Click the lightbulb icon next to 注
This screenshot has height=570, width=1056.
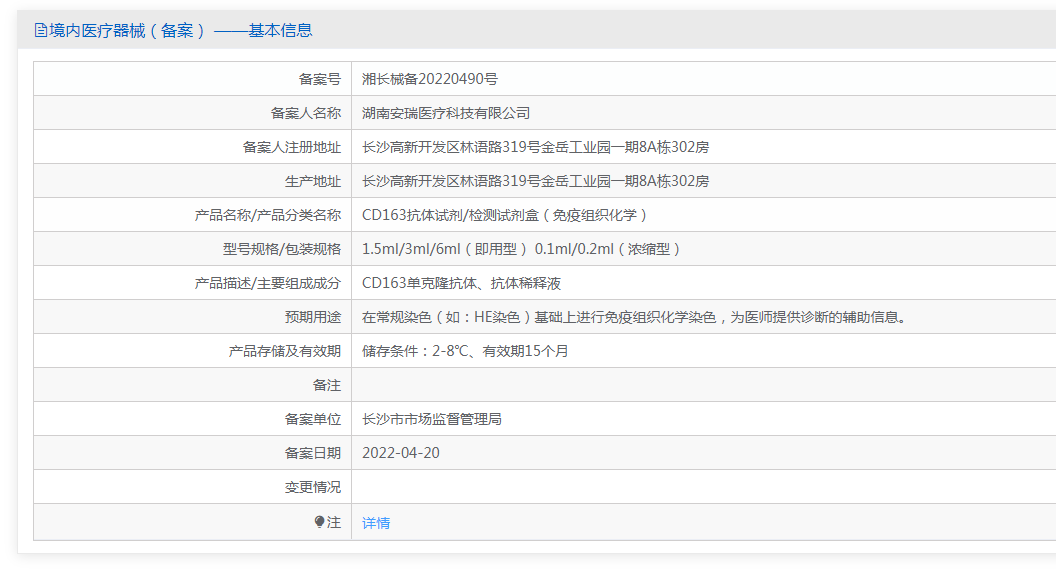tap(319, 521)
